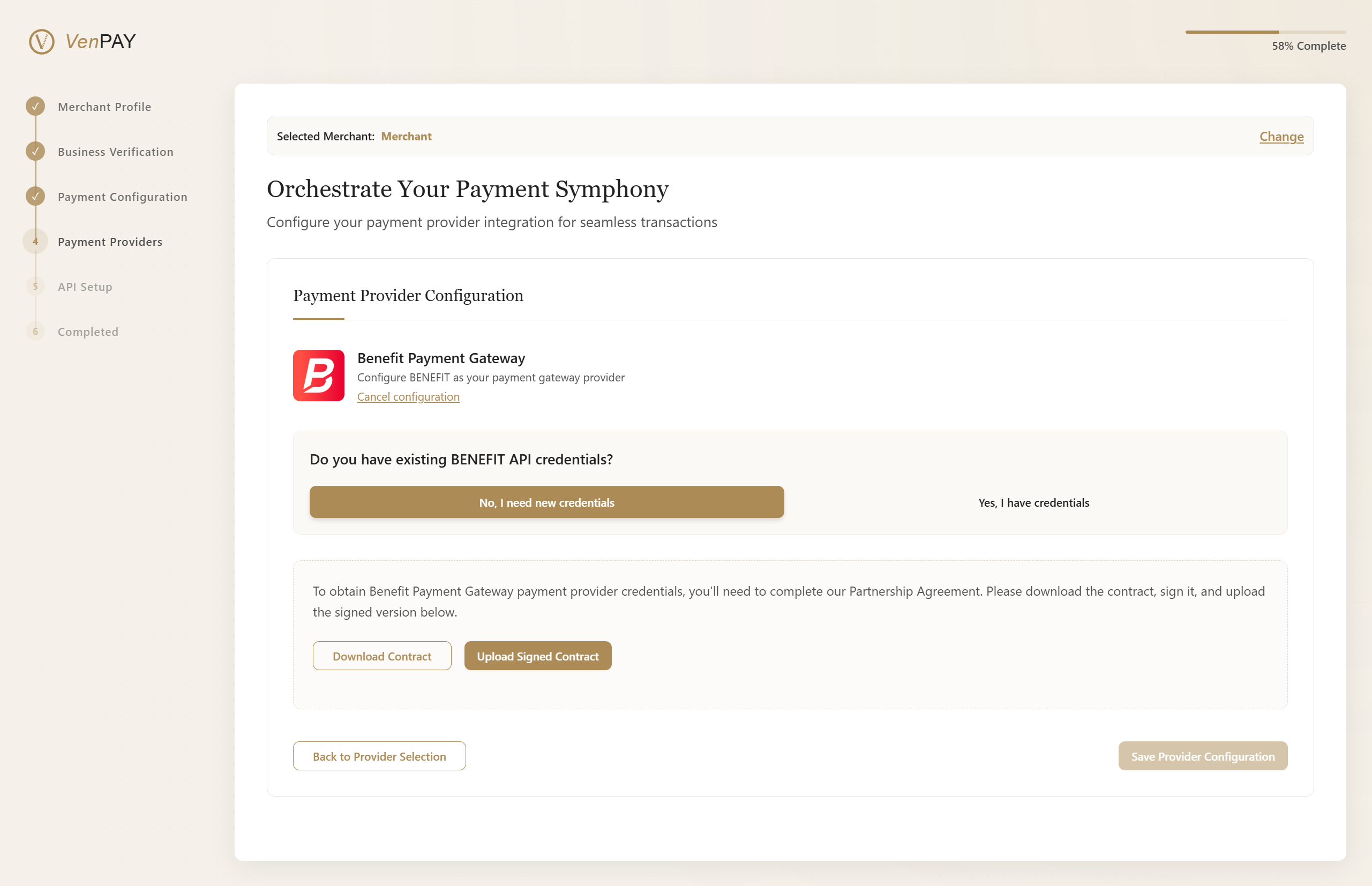Change the selected merchant
Screen dimensions: 1372x886
(x=1281, y=137)
